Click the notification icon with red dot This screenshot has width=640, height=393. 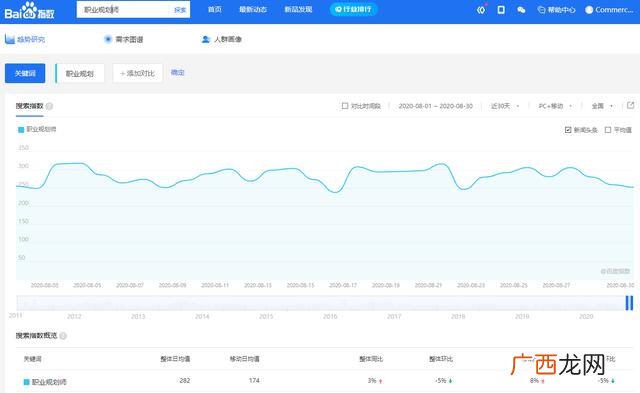(x=481, y=10)
